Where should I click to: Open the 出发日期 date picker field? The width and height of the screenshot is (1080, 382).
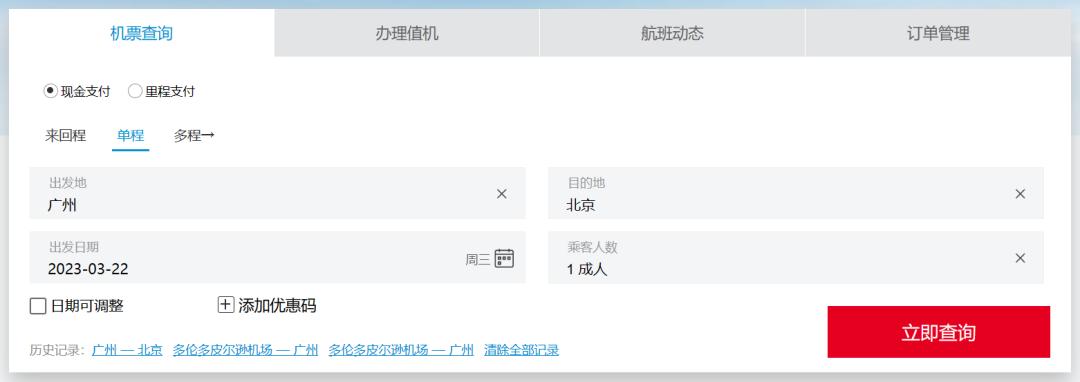[277, 257]
